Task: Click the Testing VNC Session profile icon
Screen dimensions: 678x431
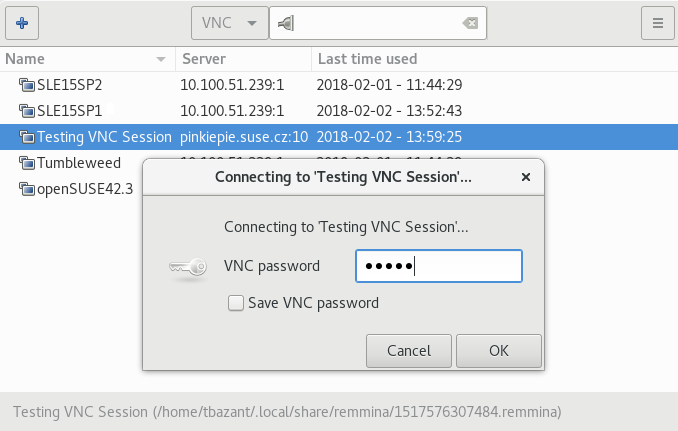Action: coord(26,136)
